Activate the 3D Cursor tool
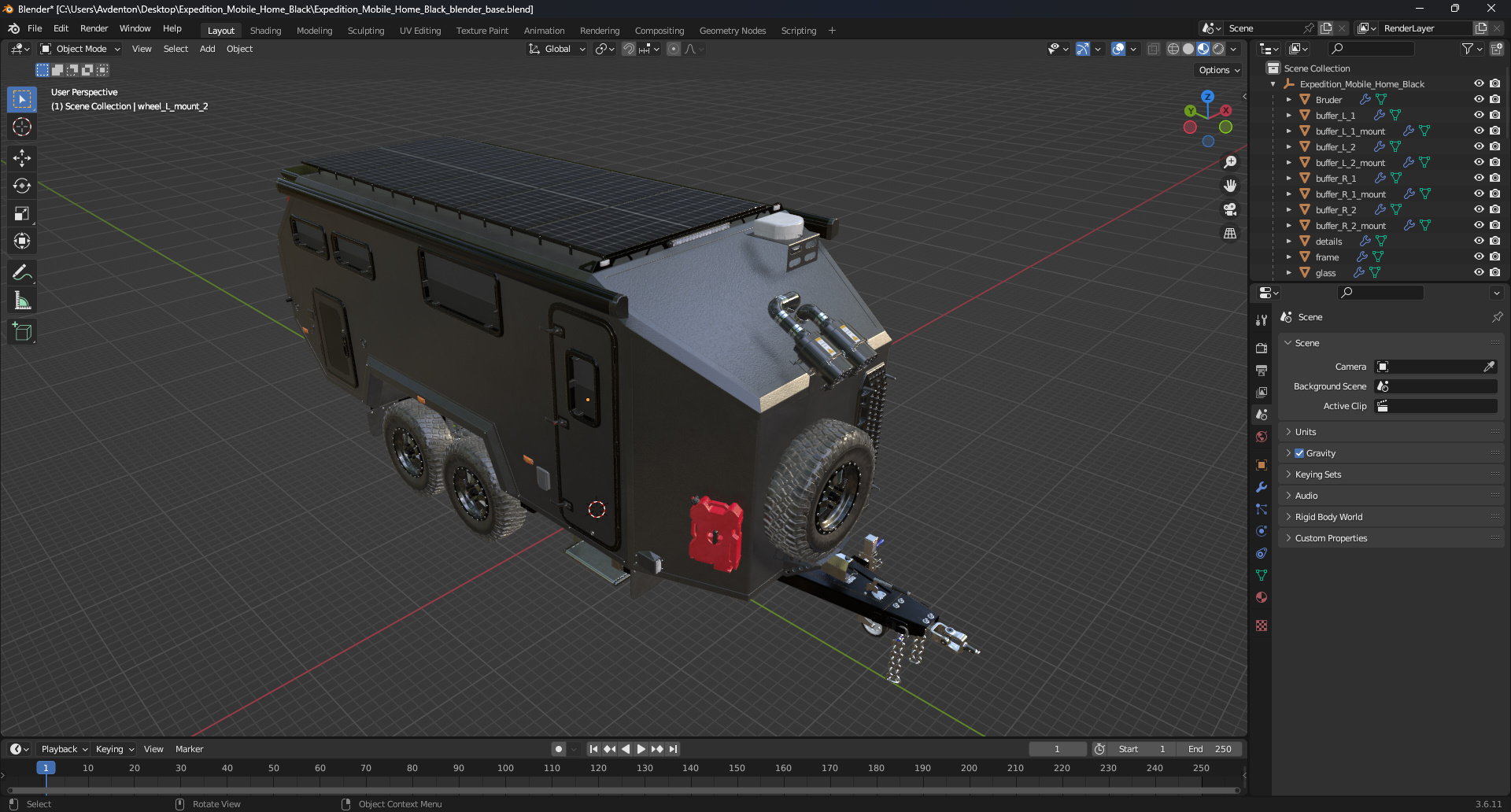Screen dimensions: 1511x812 pos(22,127)
